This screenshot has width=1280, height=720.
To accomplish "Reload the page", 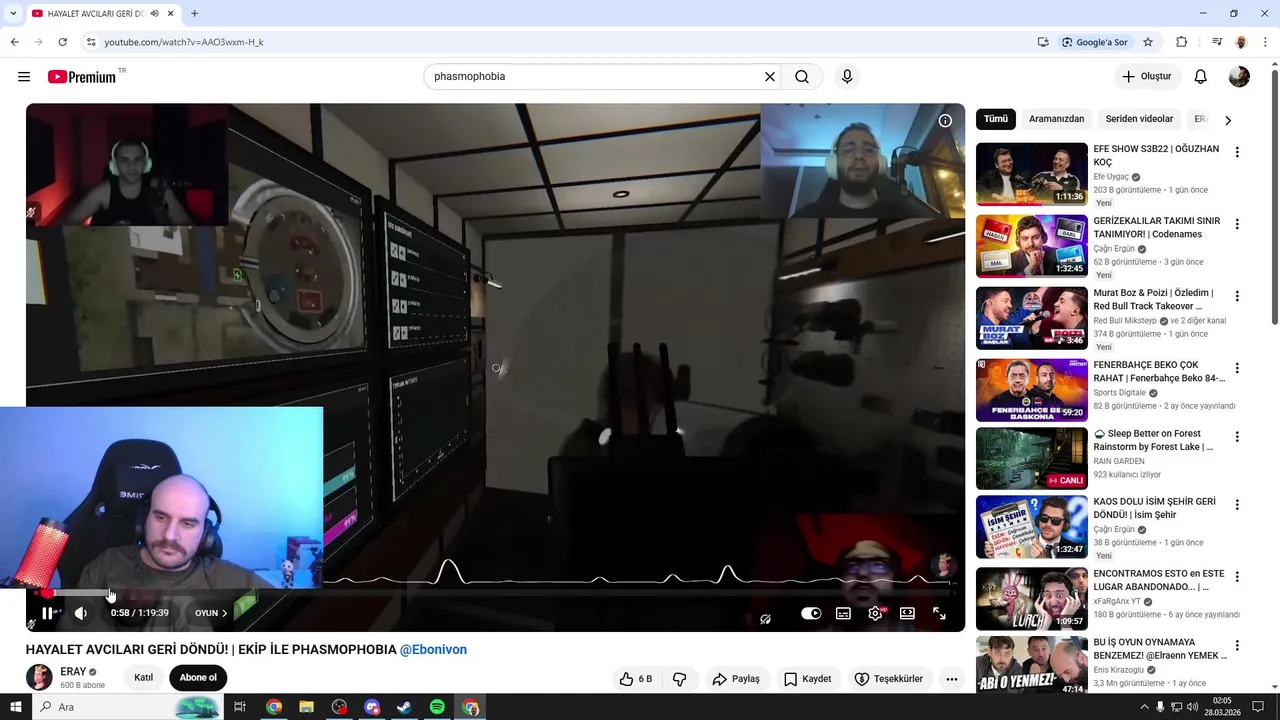I will [x=63, y=42].
